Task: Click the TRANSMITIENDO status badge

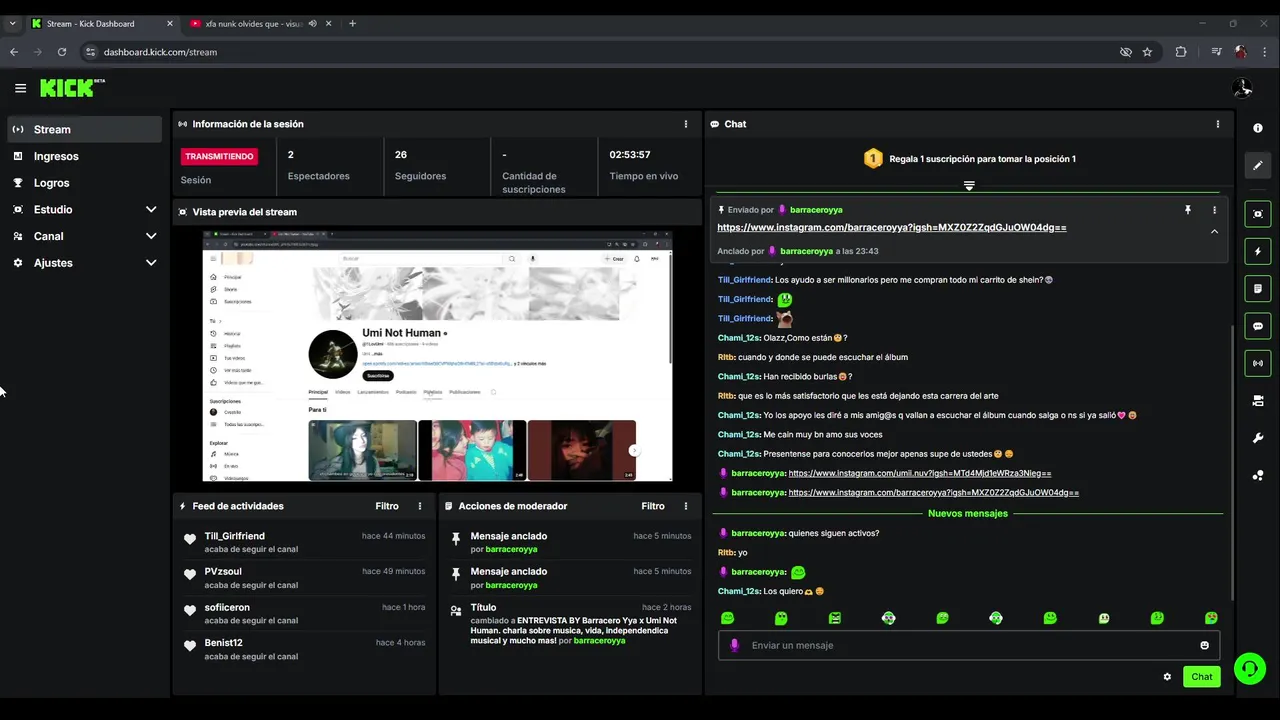Action: [x=219, y=156]
